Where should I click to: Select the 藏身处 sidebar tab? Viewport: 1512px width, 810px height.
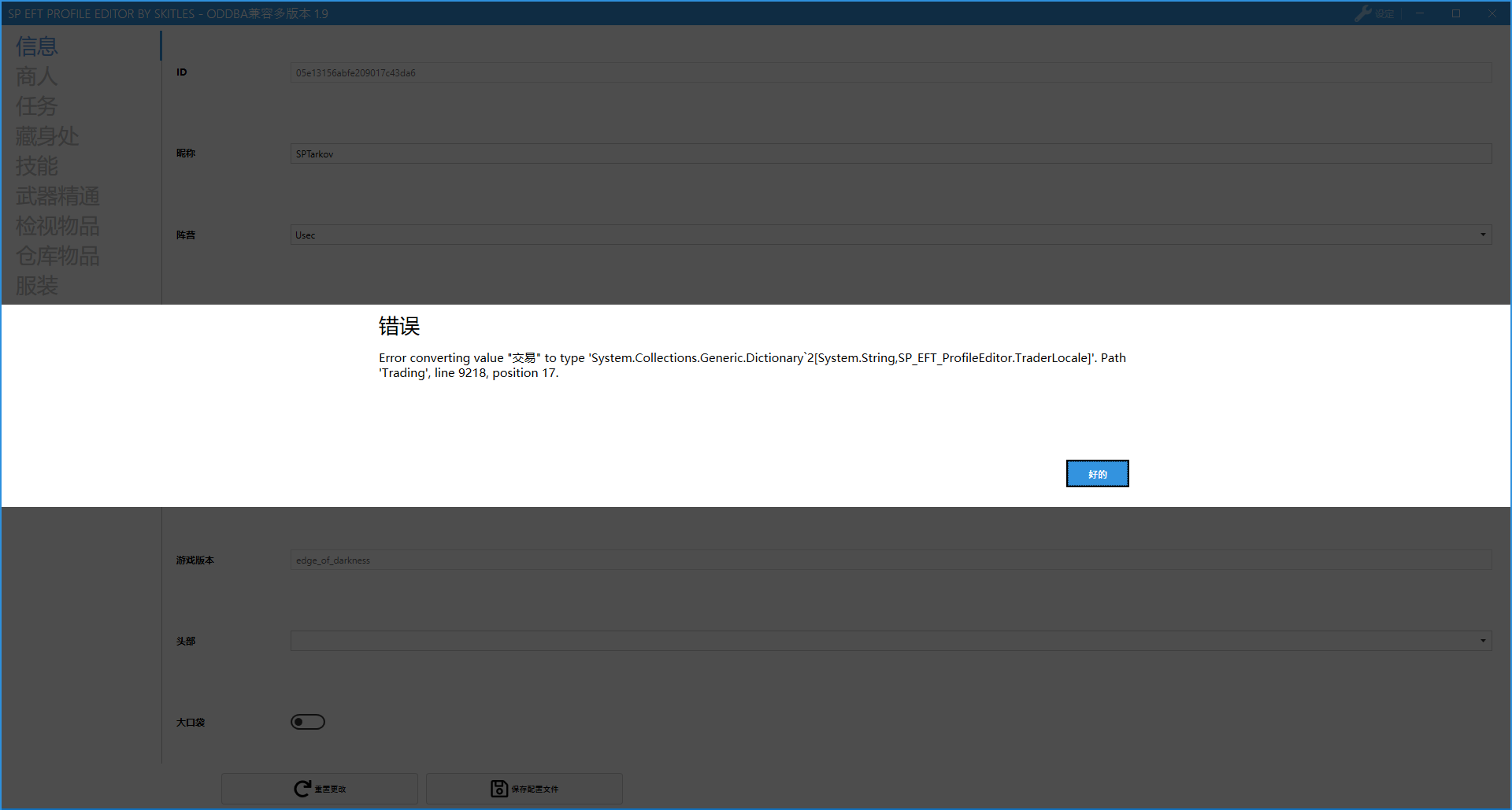(x=47, y=136)
